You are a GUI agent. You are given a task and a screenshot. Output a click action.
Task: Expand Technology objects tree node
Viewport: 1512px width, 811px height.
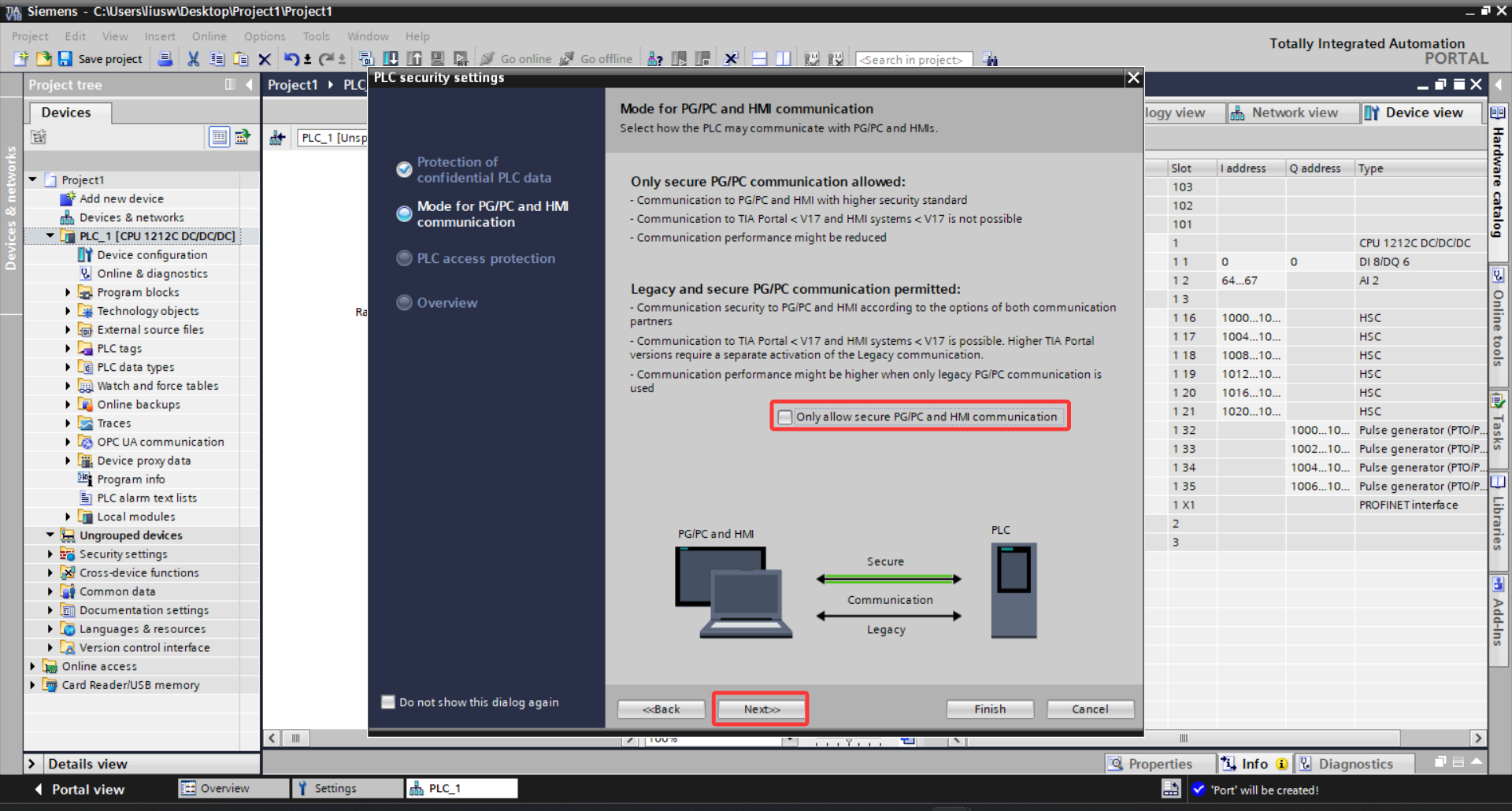click(x=68, y=311)
